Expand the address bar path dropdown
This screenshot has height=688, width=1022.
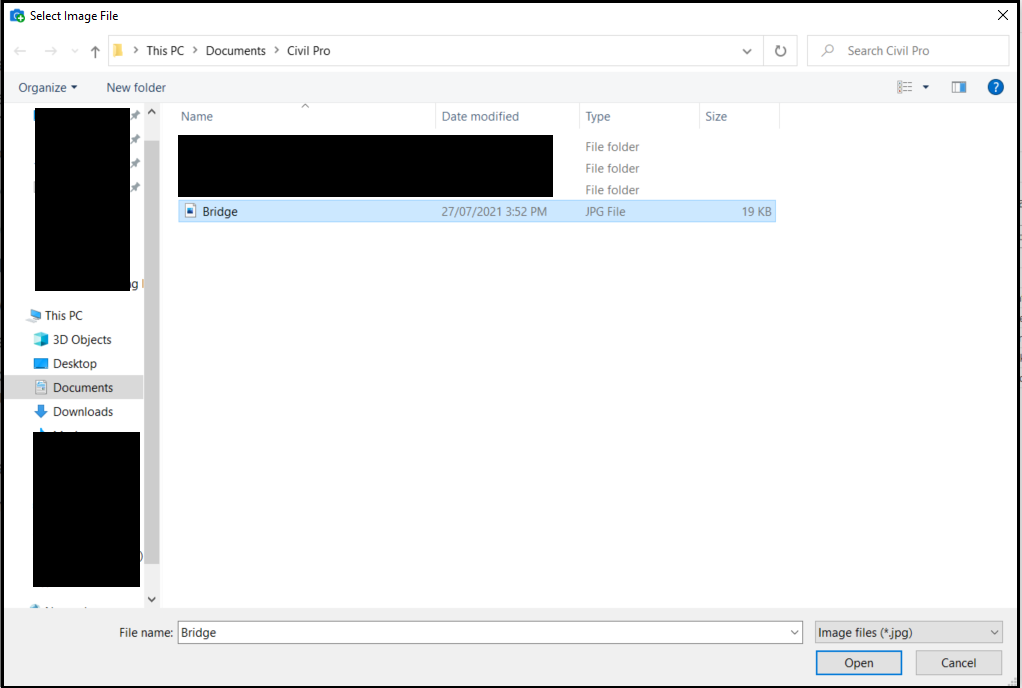(x=747, y=51)
